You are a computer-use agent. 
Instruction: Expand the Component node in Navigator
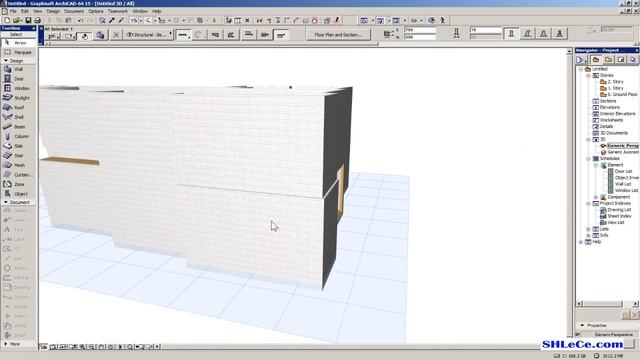(x=596, y=197)
